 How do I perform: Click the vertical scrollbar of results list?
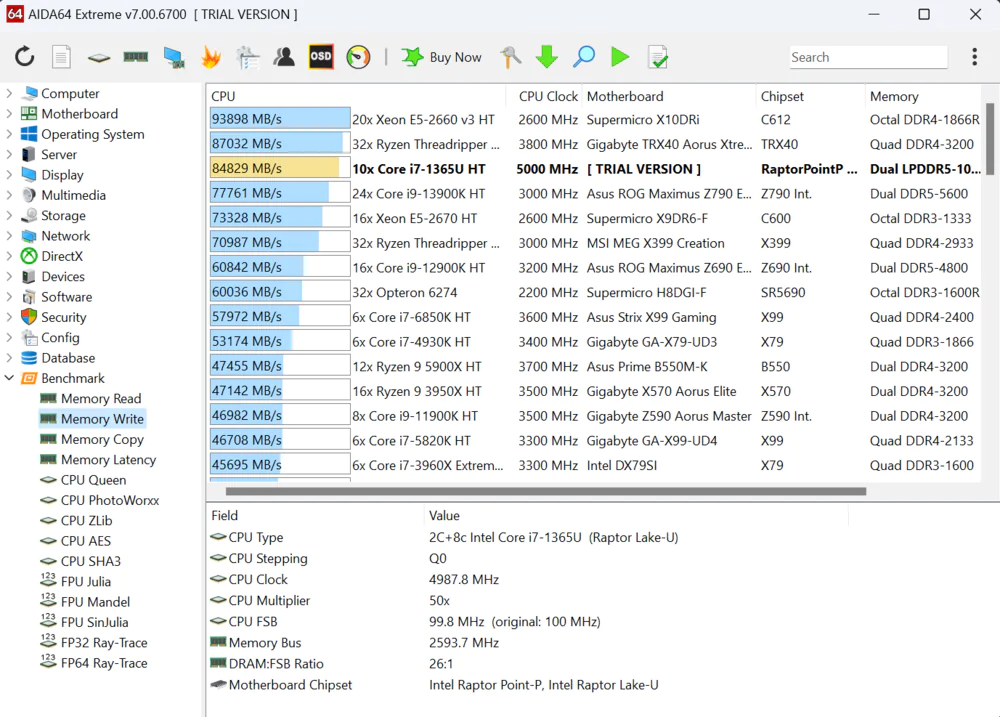990,138
